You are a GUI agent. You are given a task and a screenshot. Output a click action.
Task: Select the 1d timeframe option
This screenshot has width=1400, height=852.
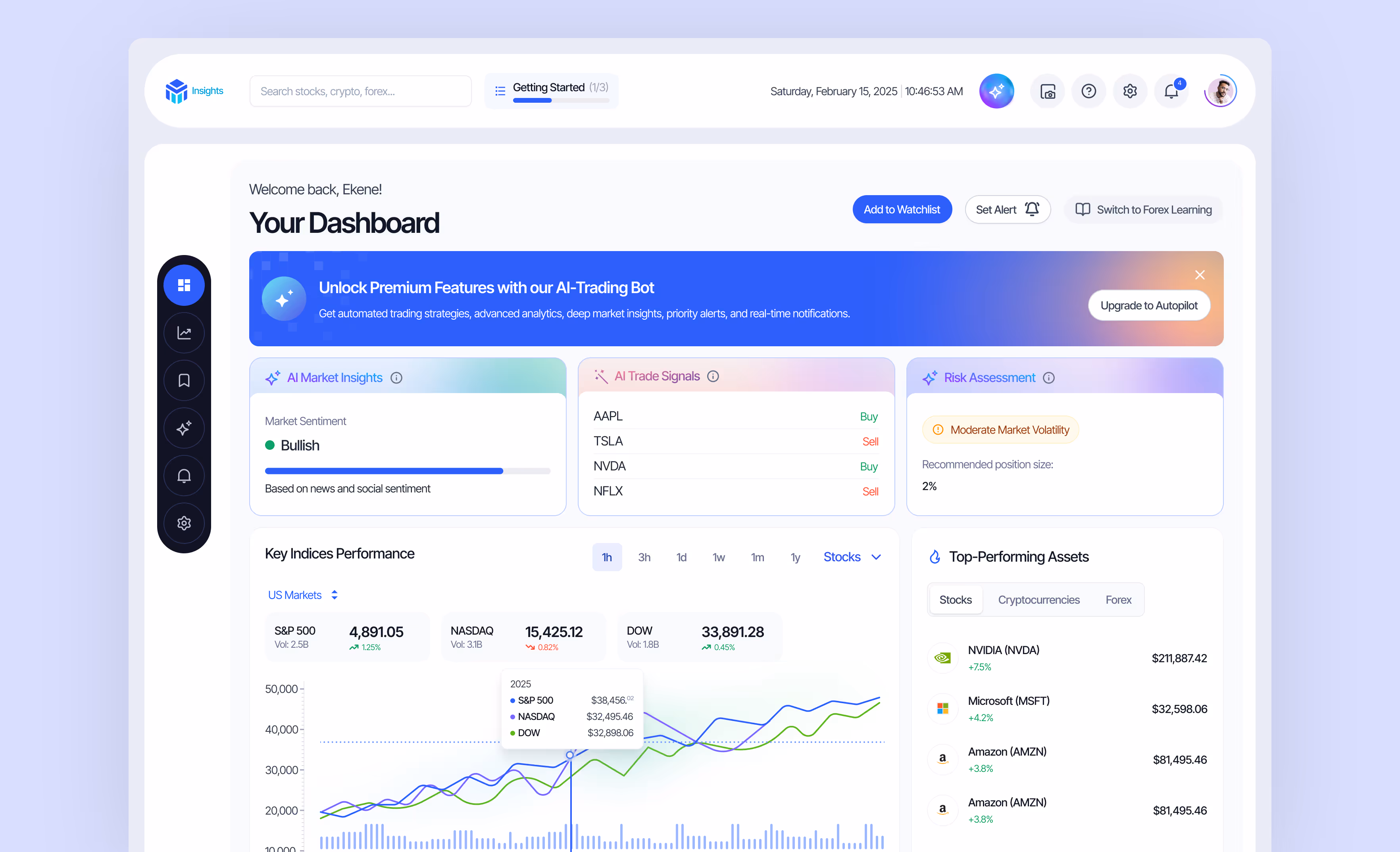(681, 557)
